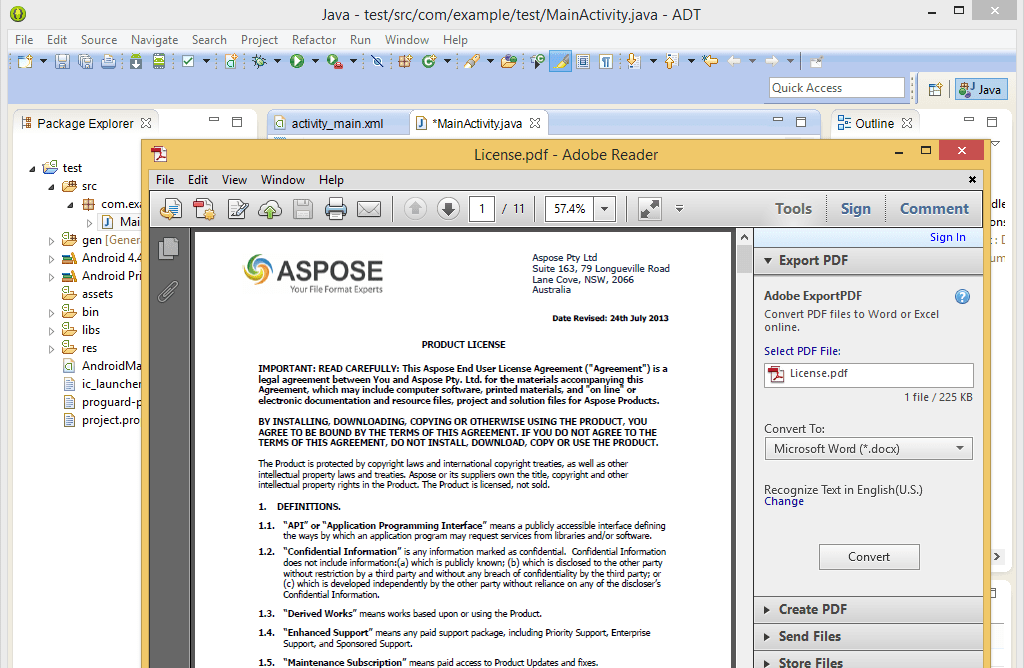Click the Change language link

(x=784, y=501)
